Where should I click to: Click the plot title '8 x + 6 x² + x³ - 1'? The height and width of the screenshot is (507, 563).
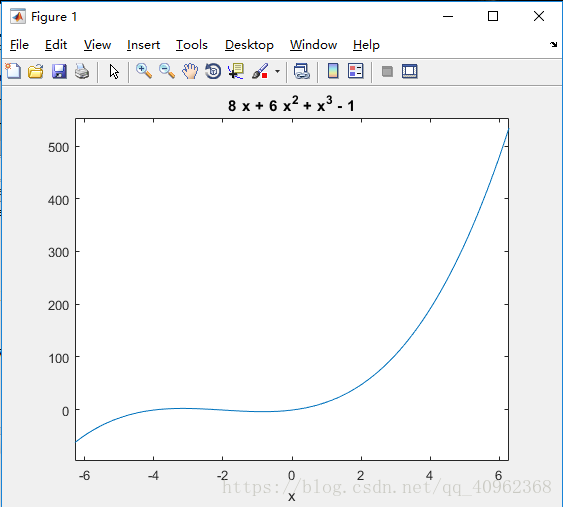(x=291, y=104)
